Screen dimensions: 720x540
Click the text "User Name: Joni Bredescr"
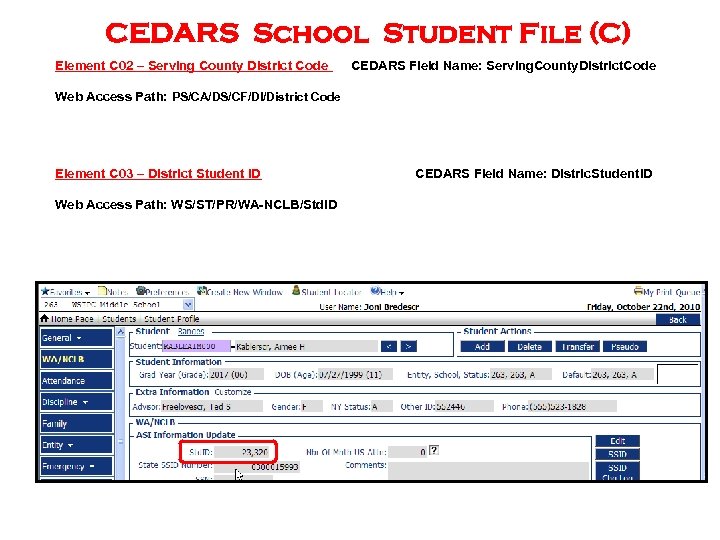(369, 307)
